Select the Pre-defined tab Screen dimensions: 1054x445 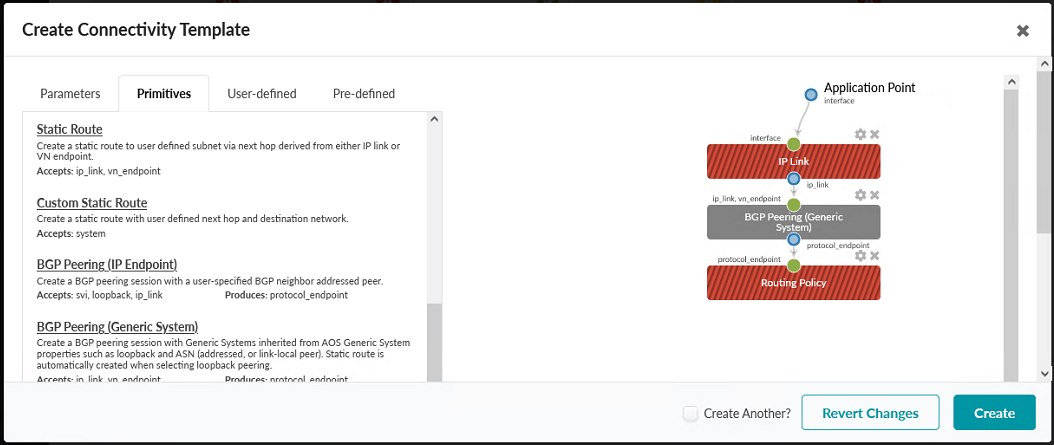pos(364,94)
